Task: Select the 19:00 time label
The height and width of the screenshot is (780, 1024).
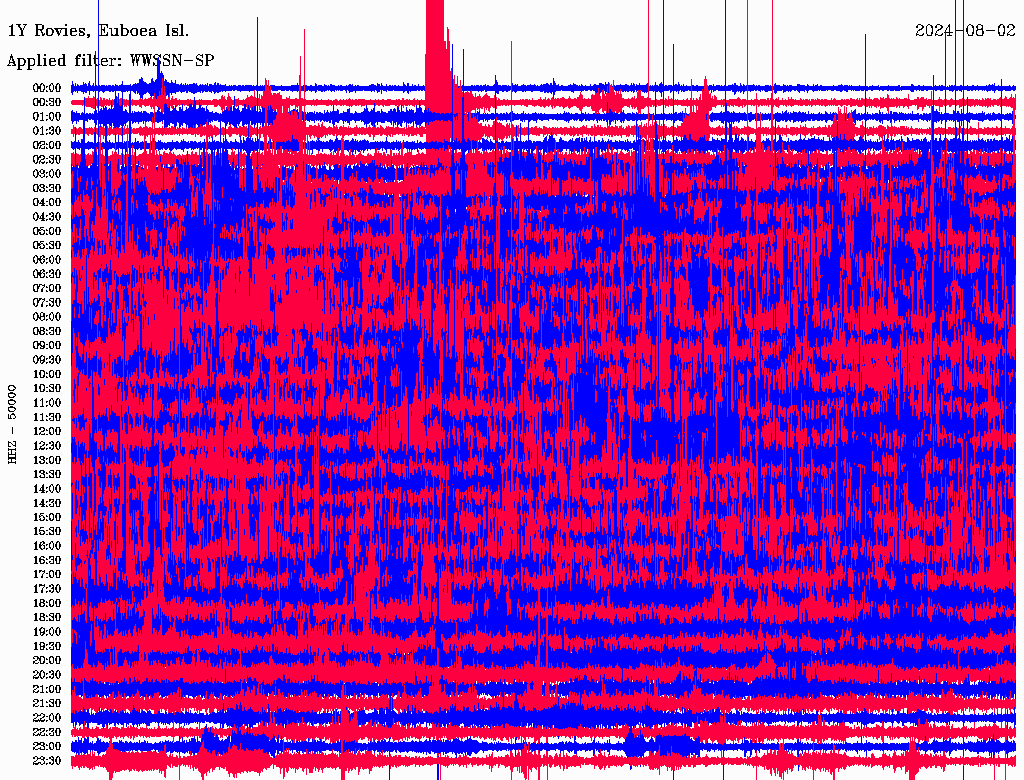Action: coord(47,632)
